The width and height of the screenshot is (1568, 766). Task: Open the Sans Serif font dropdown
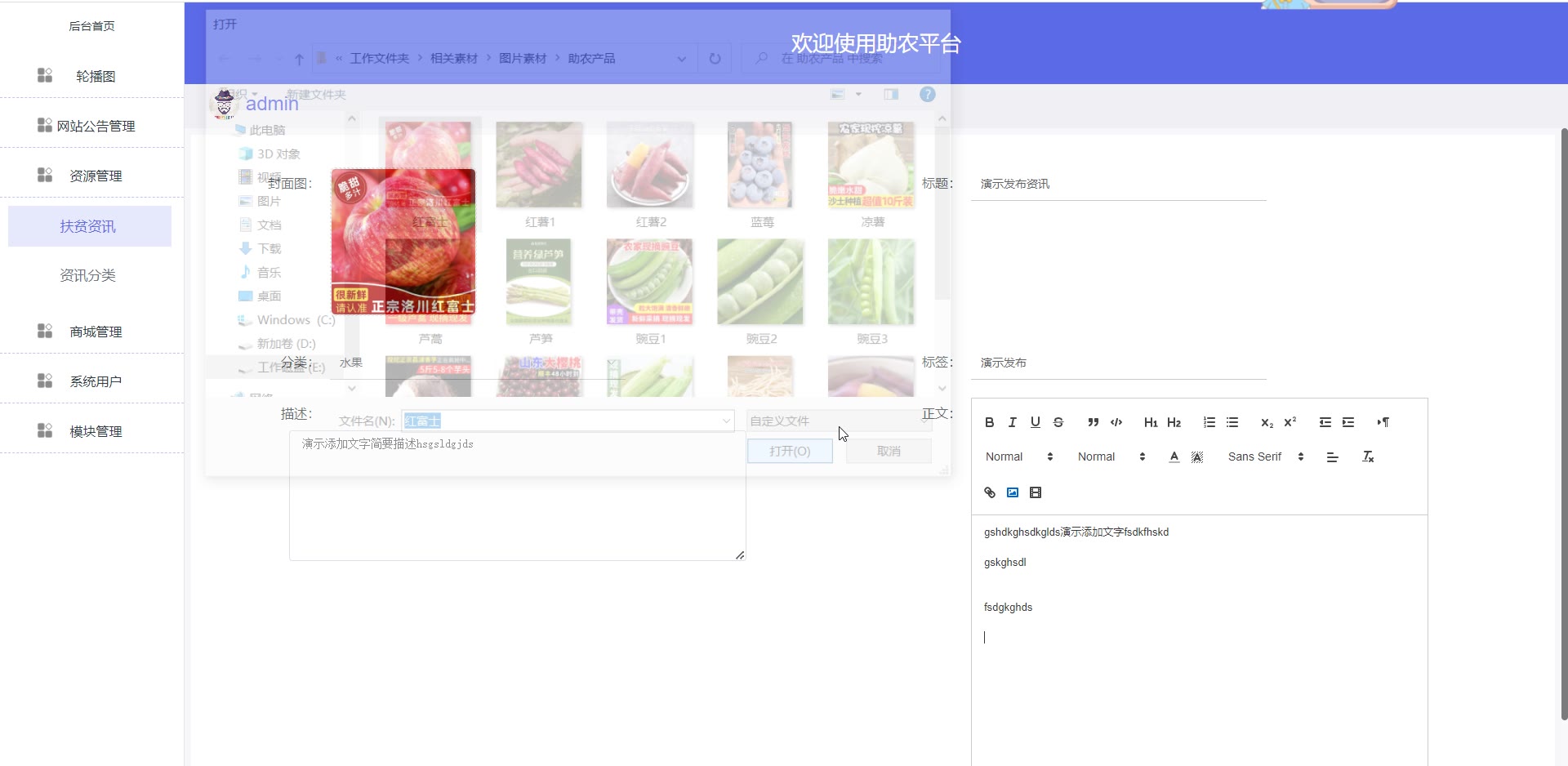coord(1266,456)
